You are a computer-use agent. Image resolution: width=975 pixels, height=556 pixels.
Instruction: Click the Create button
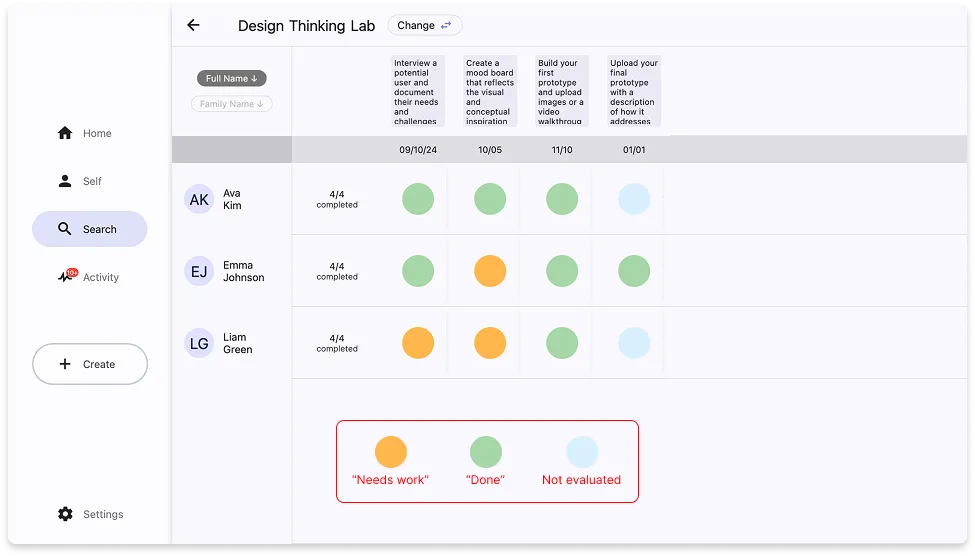(90, 364)
